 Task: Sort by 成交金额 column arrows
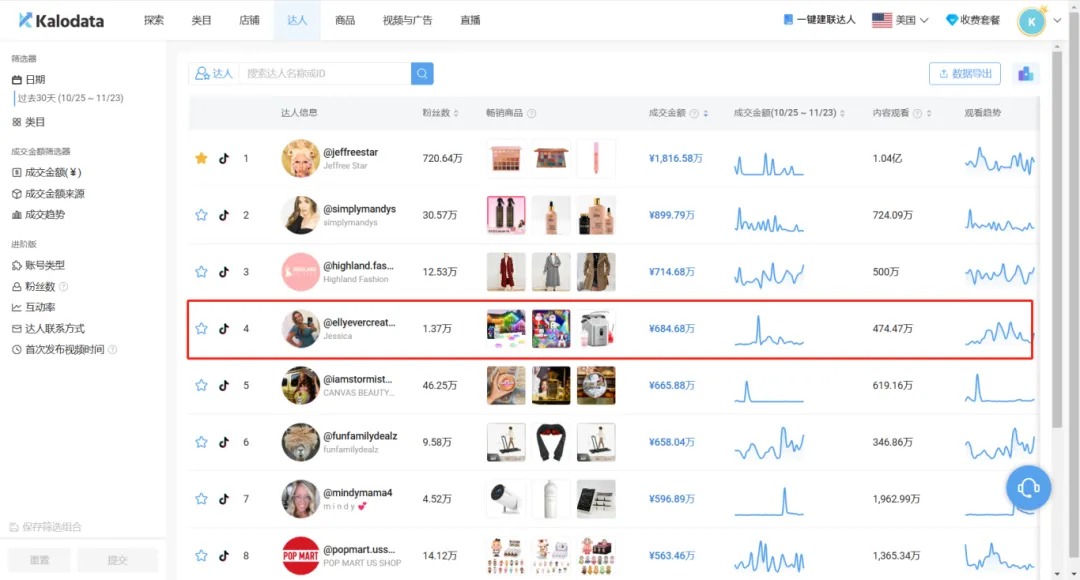pyautogui.click(x=705, y=114)
